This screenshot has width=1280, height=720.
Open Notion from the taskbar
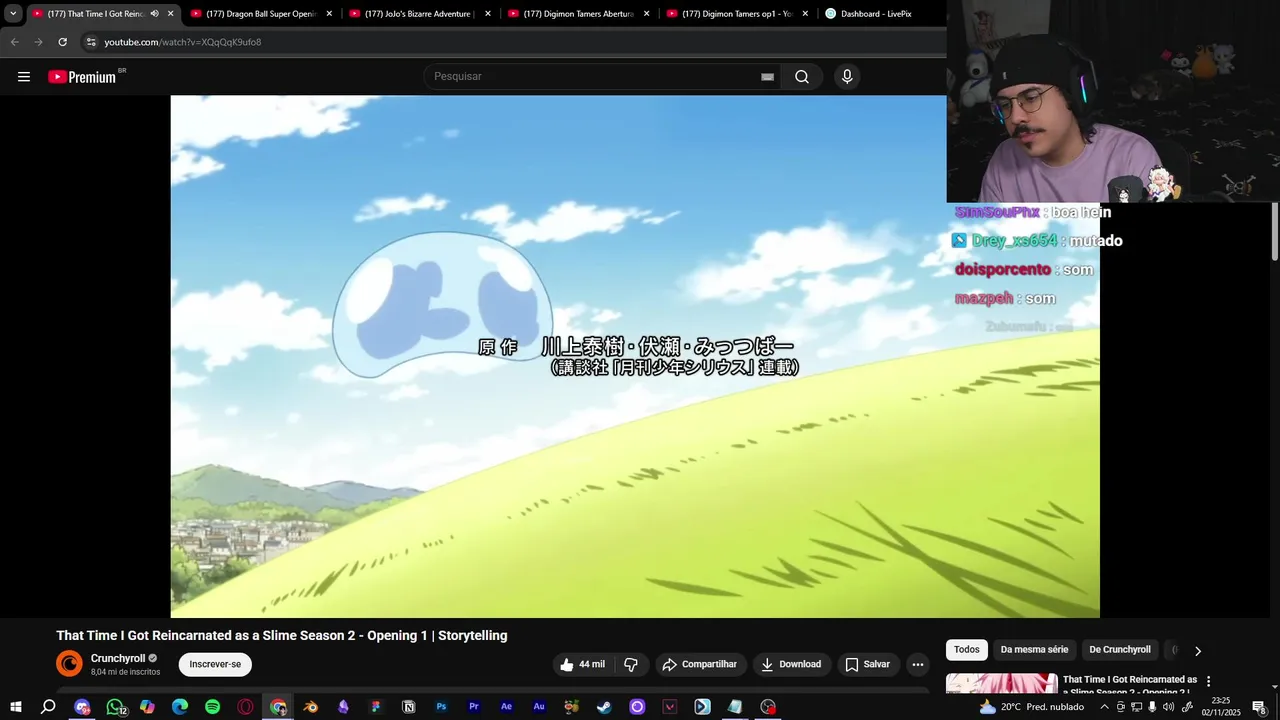409,707
